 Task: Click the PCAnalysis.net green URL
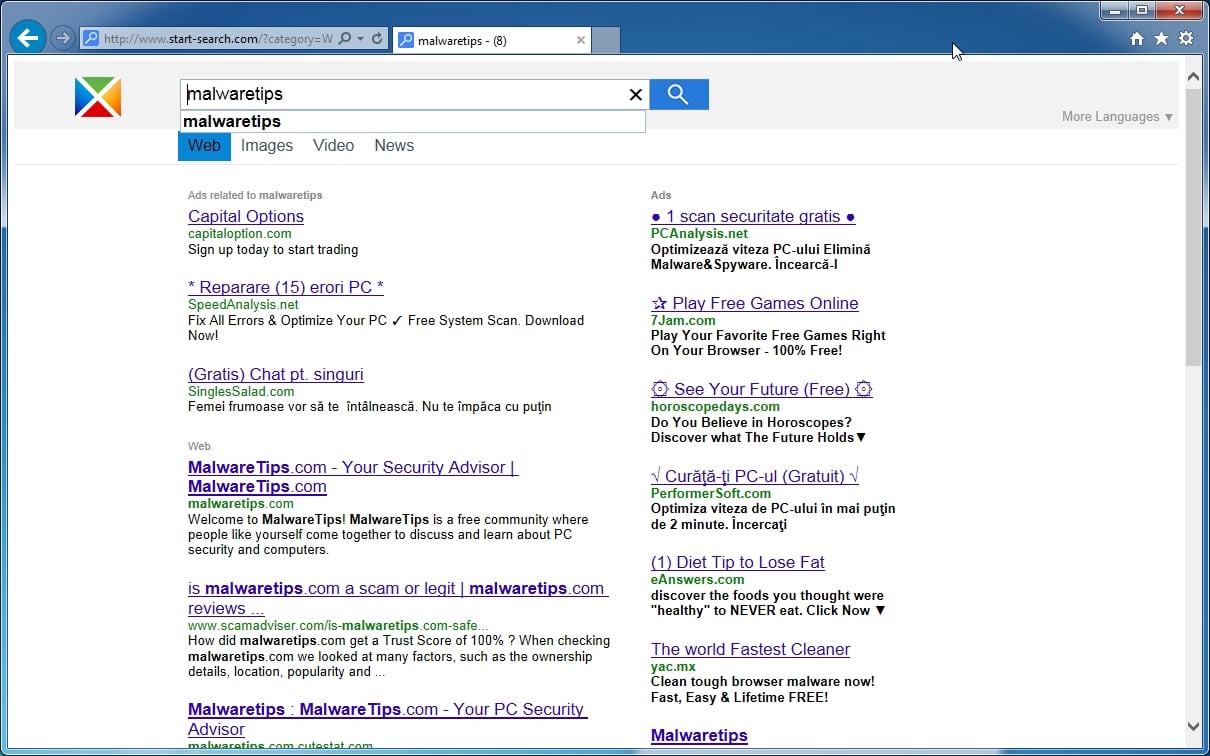pyautogui.click(x=699, y=234)
